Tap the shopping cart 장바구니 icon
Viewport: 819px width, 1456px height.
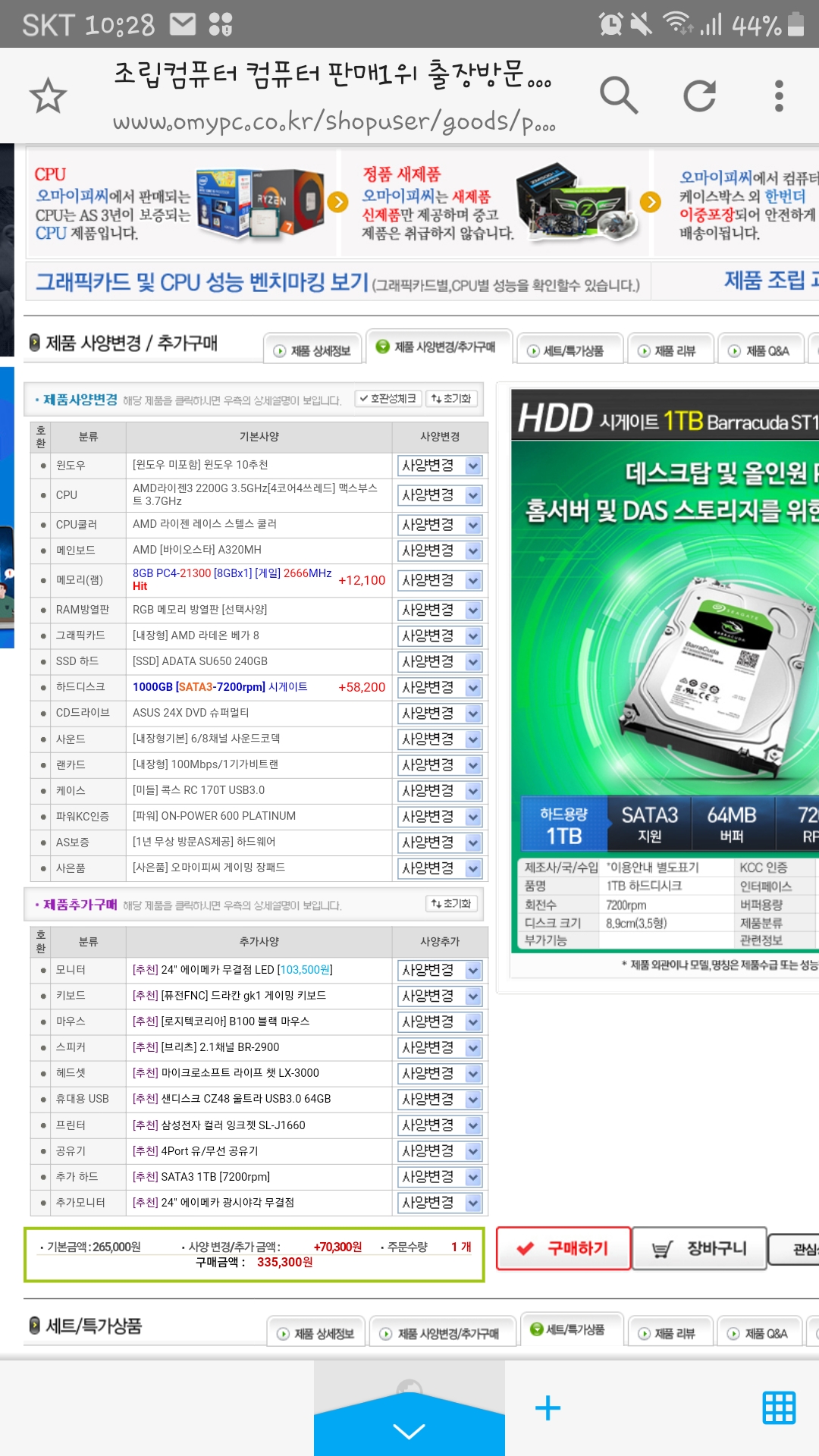[663, 1249]
